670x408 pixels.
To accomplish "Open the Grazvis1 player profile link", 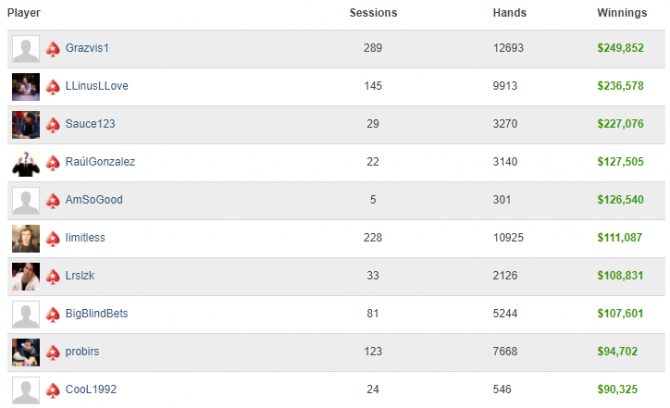I will coord(87,48).
